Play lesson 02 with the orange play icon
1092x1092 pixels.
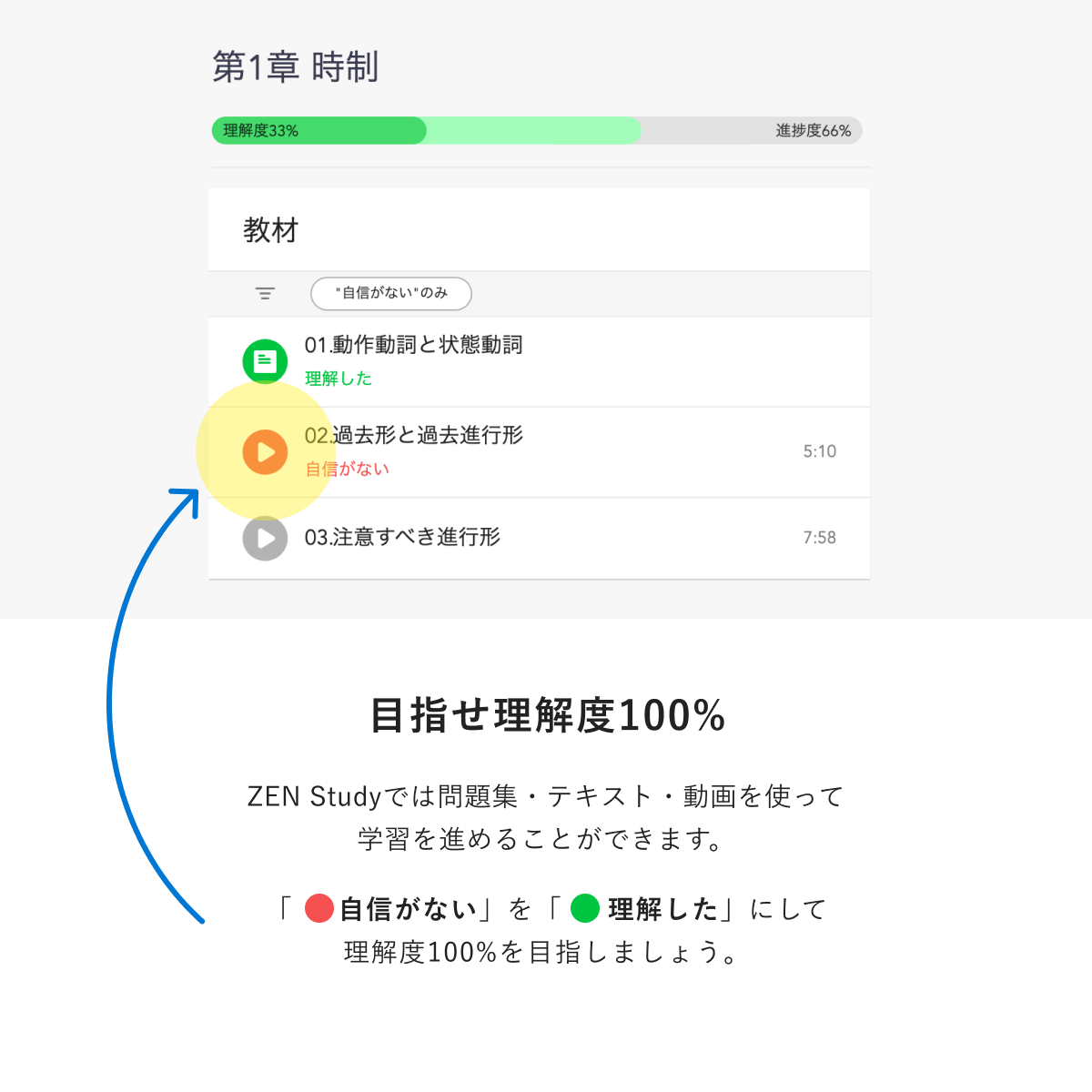pos(265,452)
